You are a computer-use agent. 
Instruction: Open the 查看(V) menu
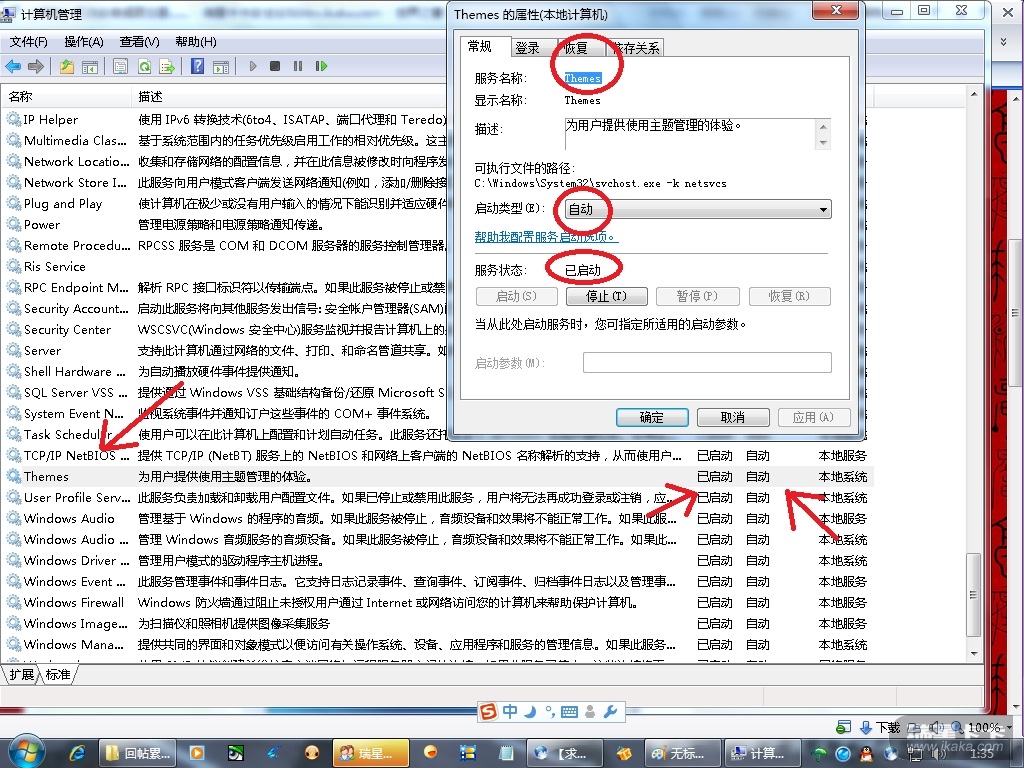click(139, 42)
